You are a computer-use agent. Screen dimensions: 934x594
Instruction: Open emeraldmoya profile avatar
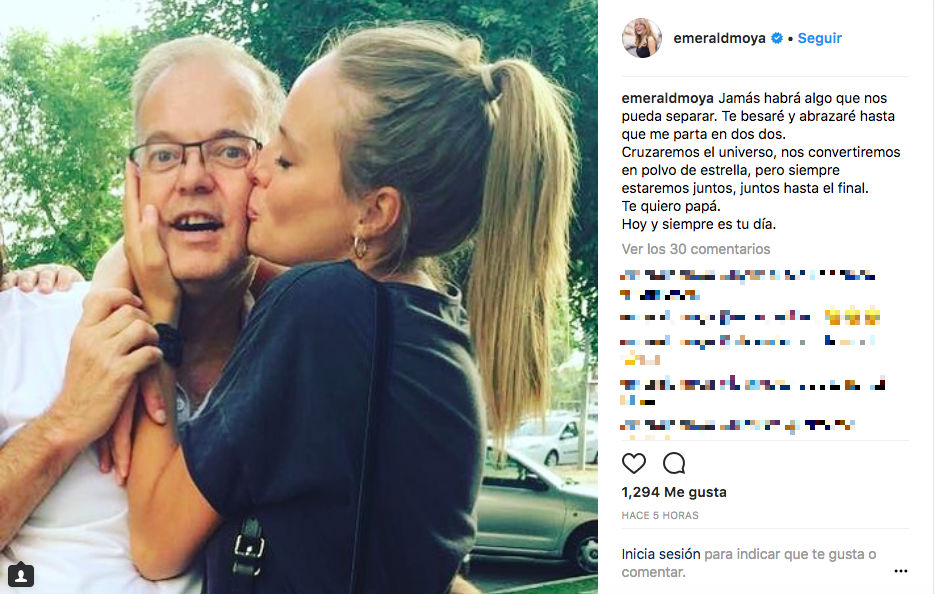642,38
